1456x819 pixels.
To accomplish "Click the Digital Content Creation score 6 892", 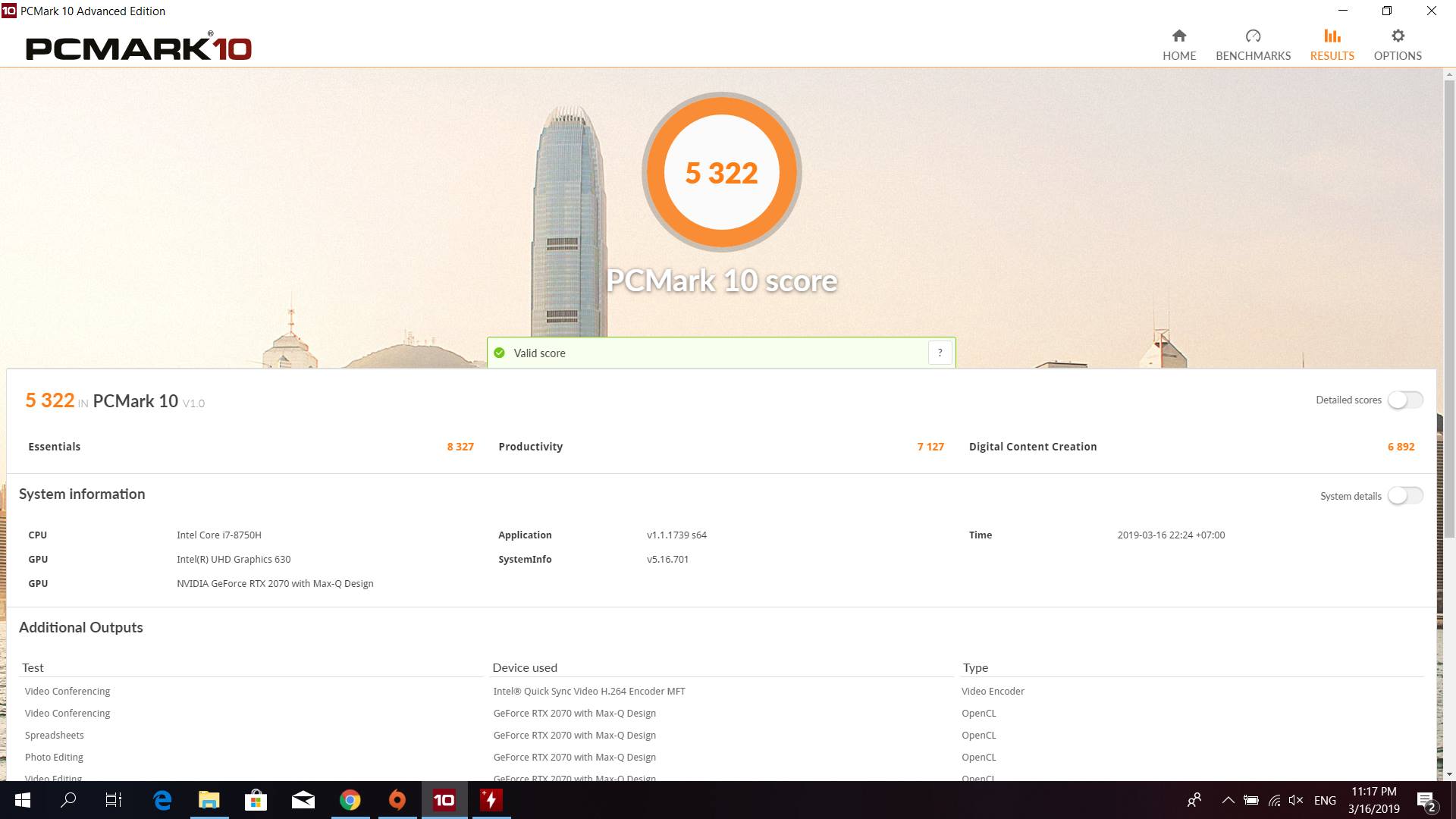I will (x=1401, y=447).
